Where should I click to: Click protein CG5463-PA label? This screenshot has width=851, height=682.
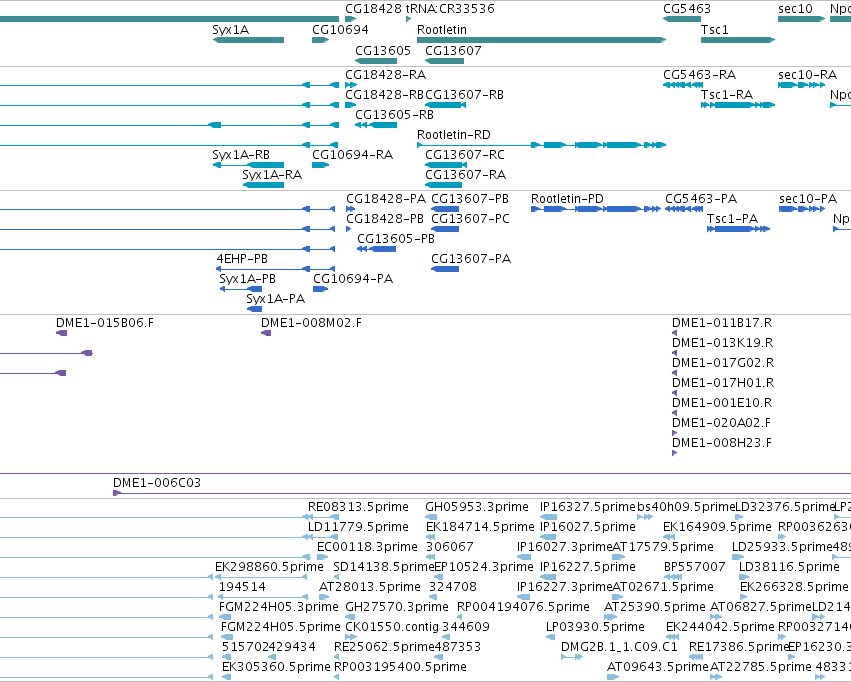click(x=701, y=199)
